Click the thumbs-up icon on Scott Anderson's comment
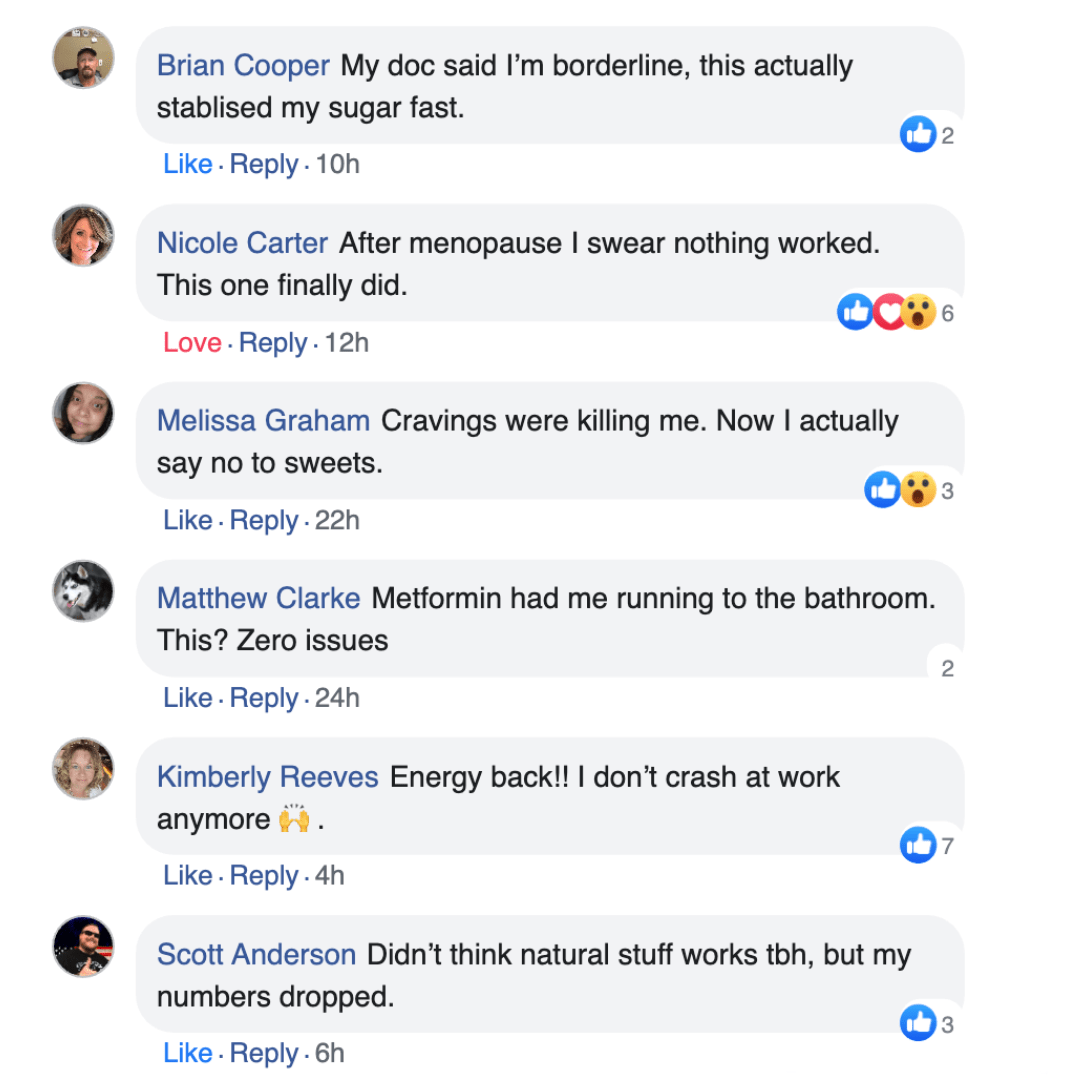This screenshot has height=1080, width=1080. (x=917, y=1023)
